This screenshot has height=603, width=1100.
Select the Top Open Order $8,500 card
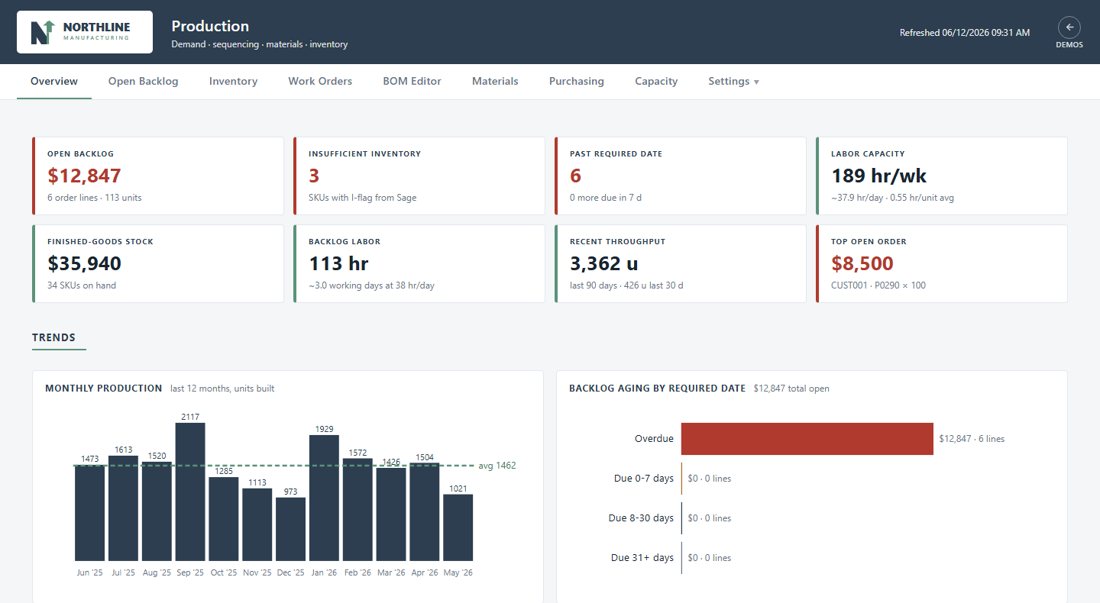[941, 264]
